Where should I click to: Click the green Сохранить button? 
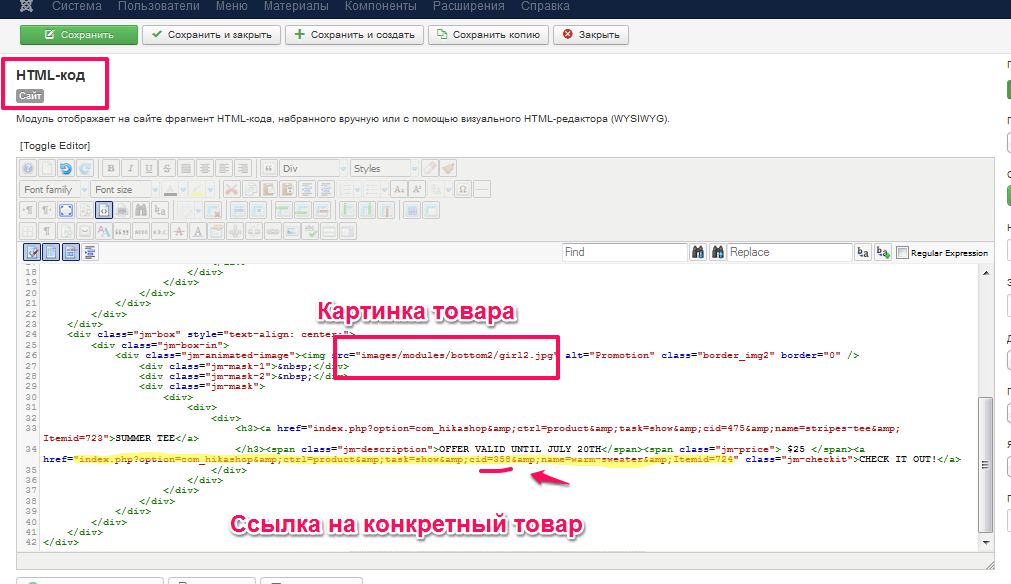[79, 35]
